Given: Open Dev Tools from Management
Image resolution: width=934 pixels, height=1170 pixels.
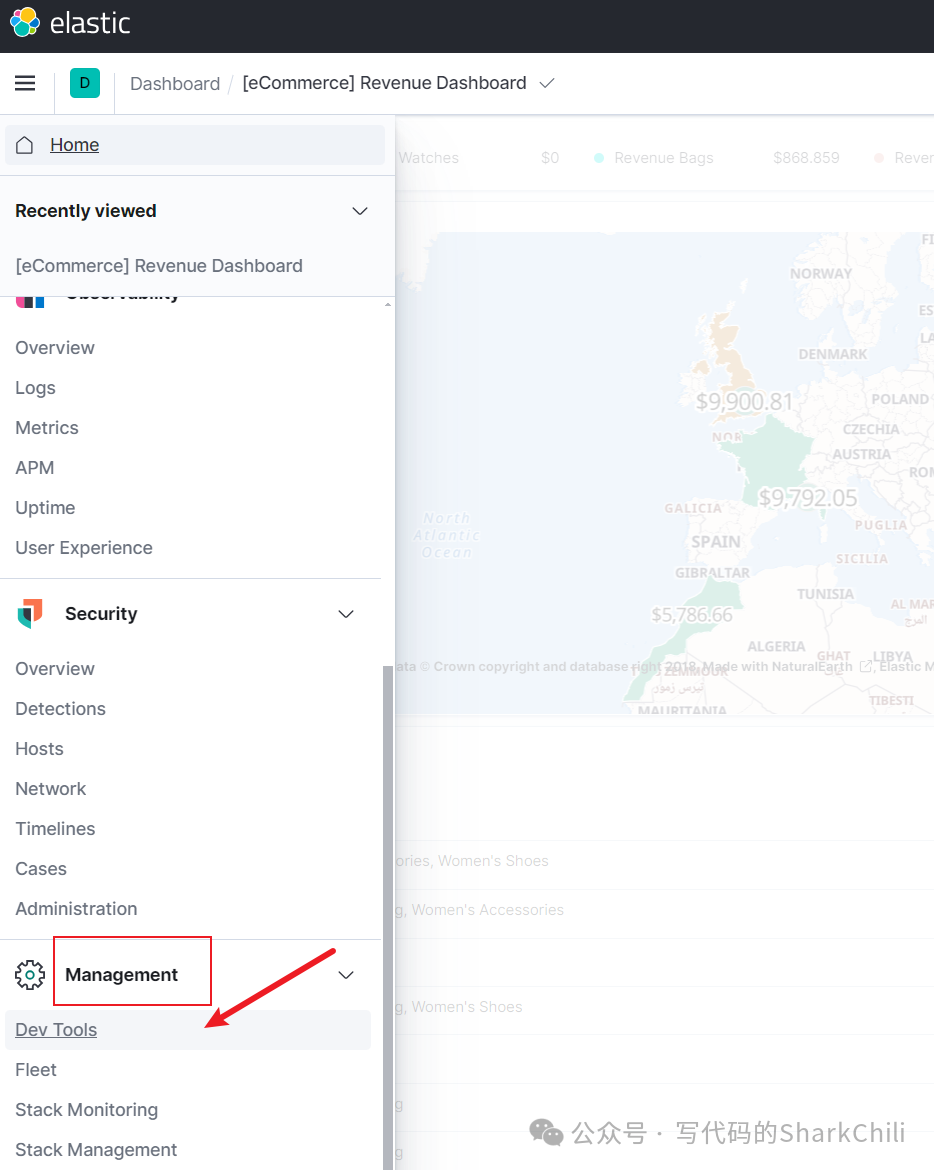Looking at the screenshot, I should click(x=56, y=1030).
